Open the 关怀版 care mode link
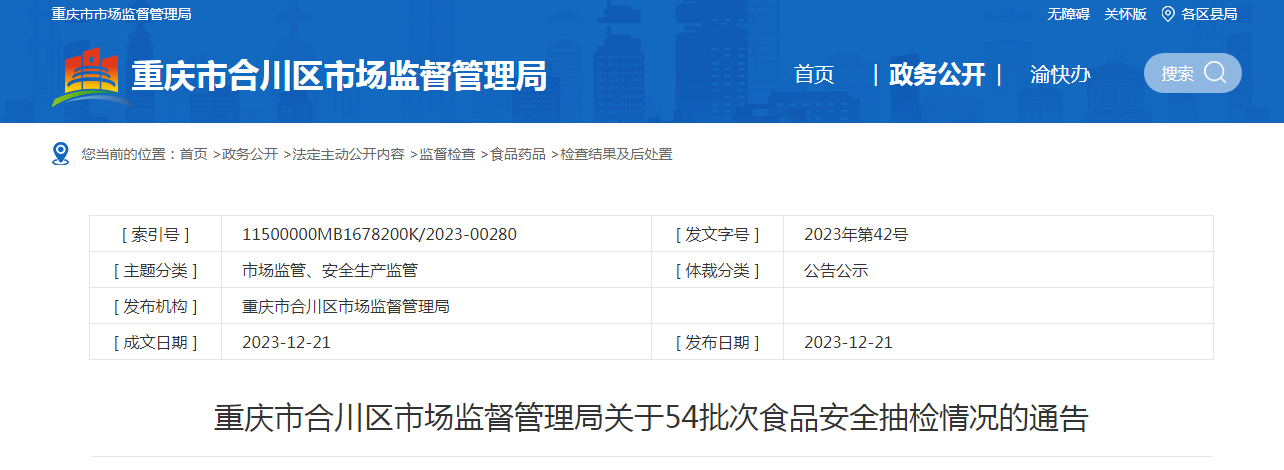1284x470 pixels. [x=1125, y=14]
